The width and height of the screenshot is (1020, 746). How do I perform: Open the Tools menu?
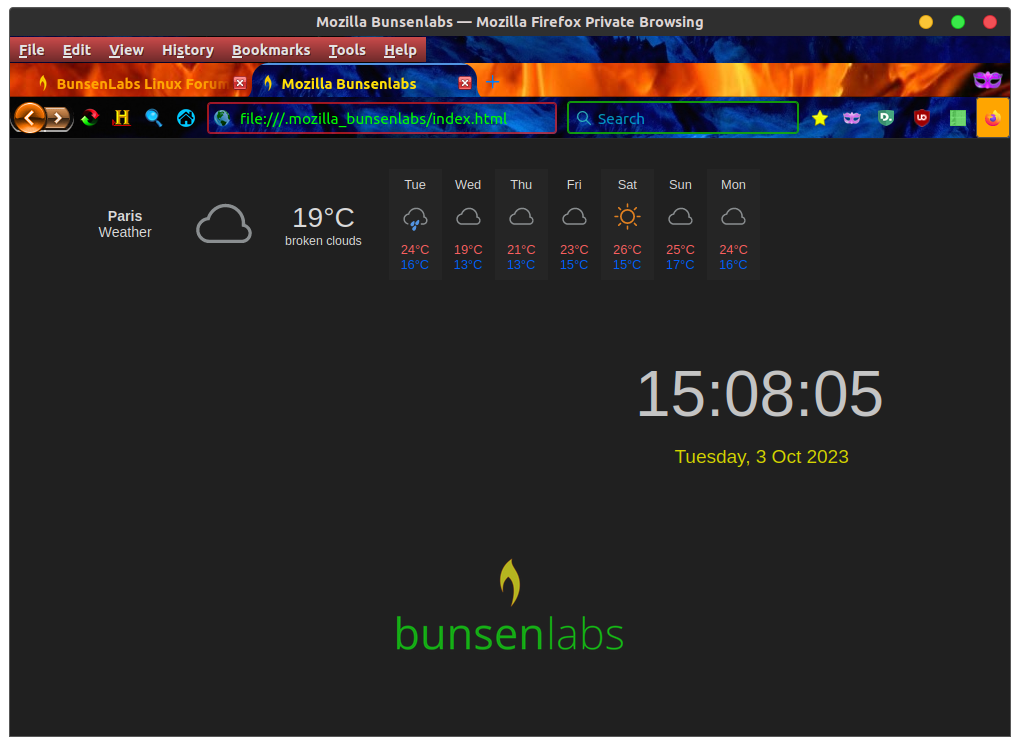[347, 50]
